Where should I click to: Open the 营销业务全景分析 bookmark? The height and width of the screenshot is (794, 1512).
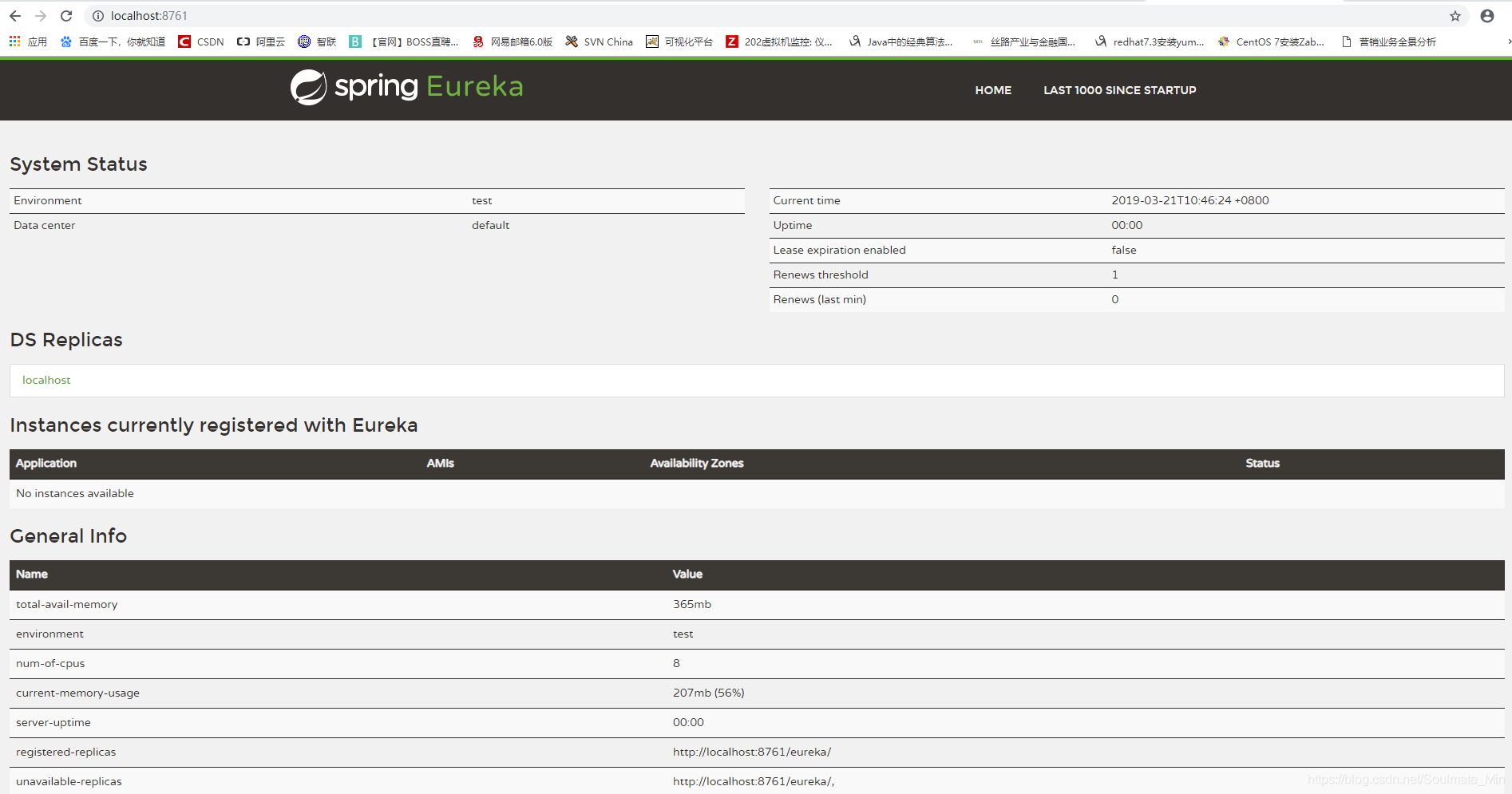[1388, 41]
